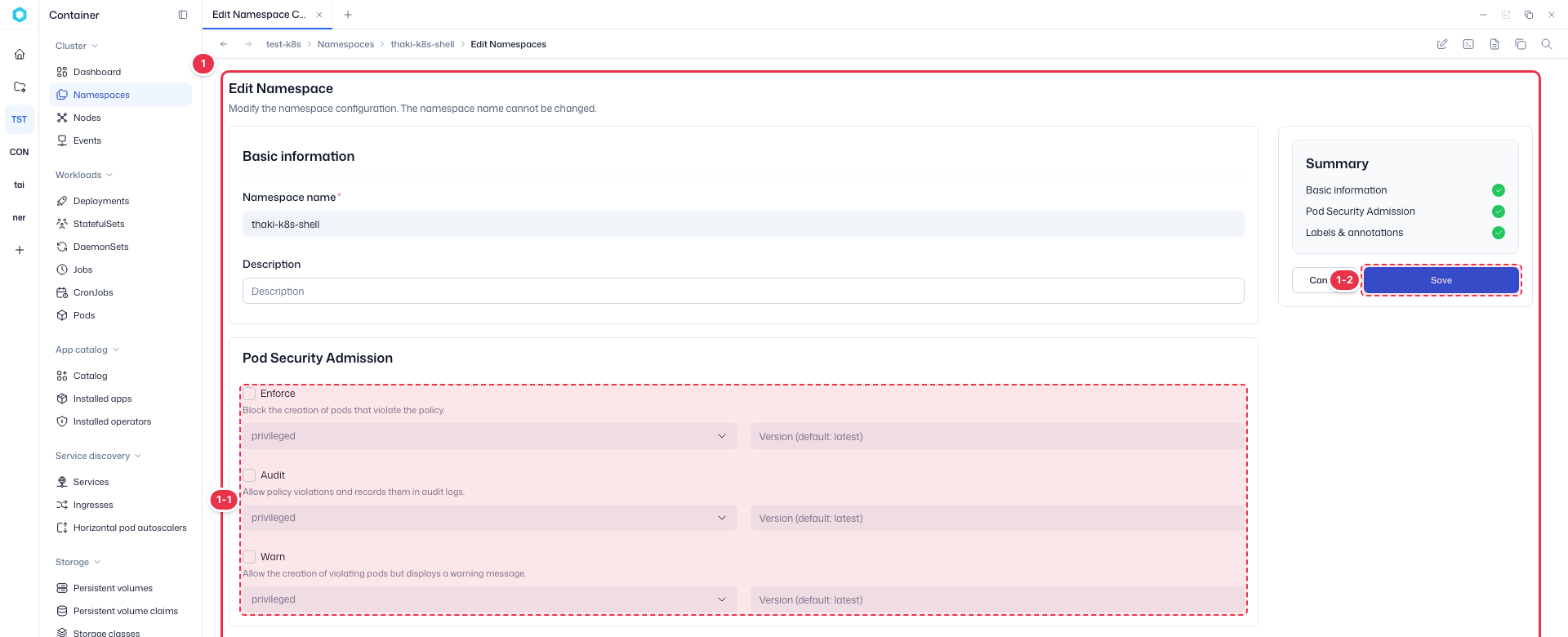Open the terminal icon in top toolbar
The image size is (1568, 637).
[x=1468, y=44]
